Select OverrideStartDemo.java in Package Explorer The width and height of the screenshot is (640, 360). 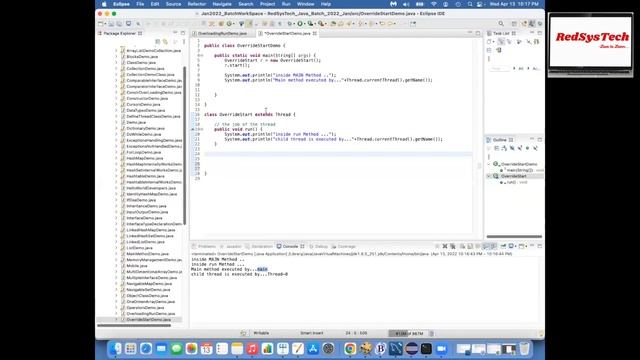click(148, 320)
